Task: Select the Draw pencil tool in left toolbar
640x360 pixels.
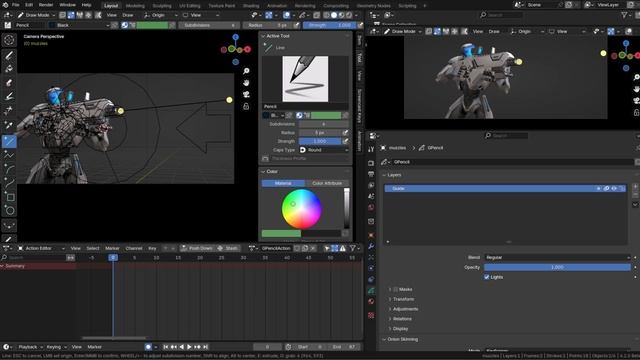Action: pyautogui.click(x=9, y=55)
